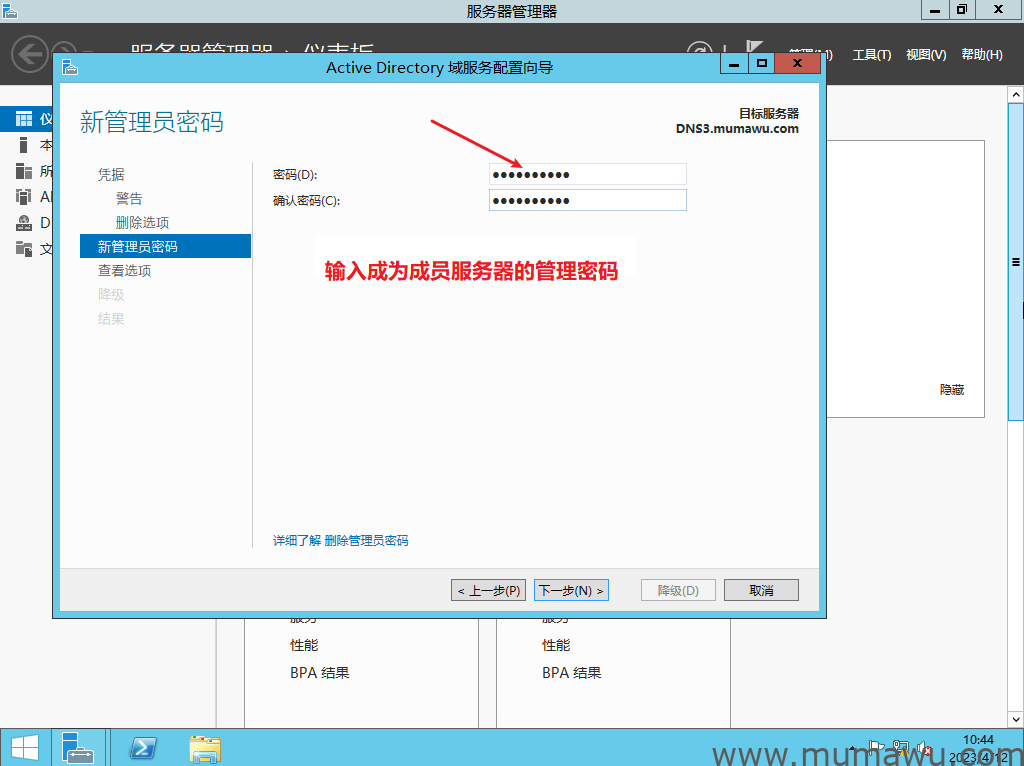Click the dashboard icon in the sidebar
This screenshot has height=766, width=1024.
pyautogui.click(x=24, y=119)
